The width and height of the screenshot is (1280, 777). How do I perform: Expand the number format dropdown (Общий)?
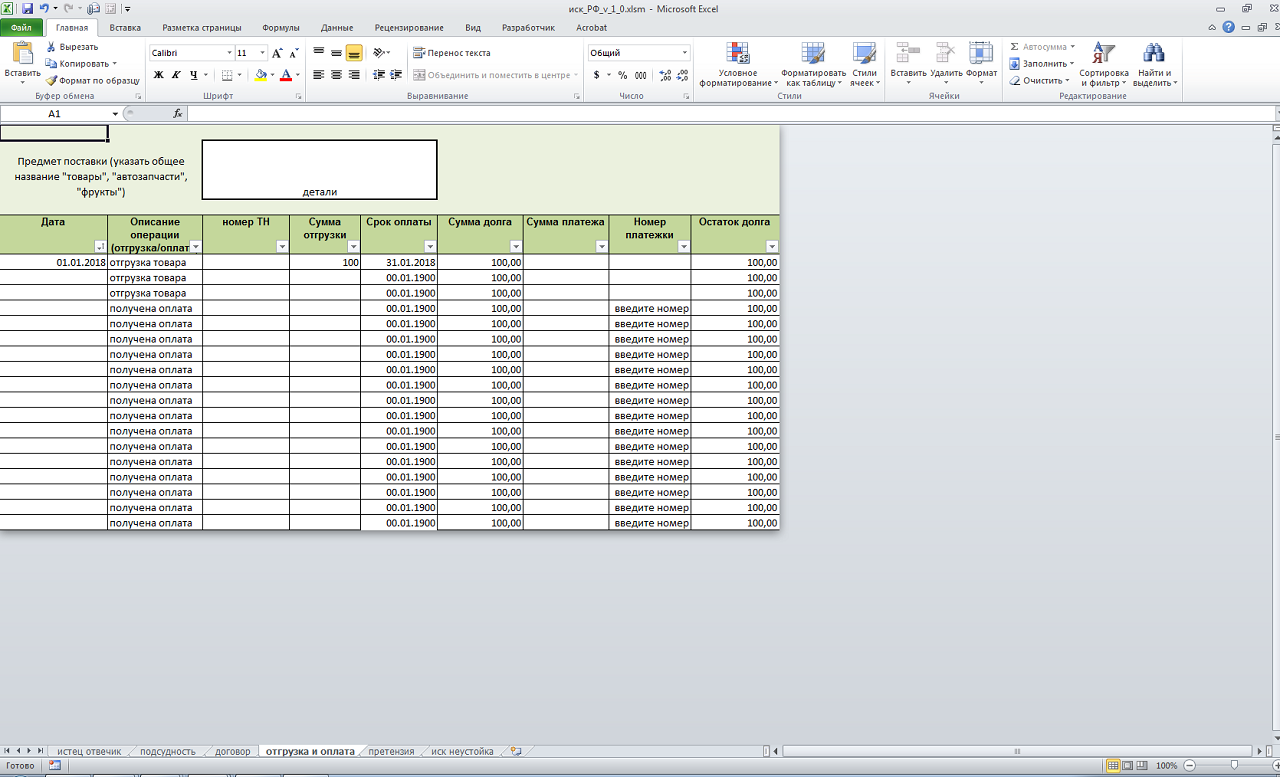(685, 53)
